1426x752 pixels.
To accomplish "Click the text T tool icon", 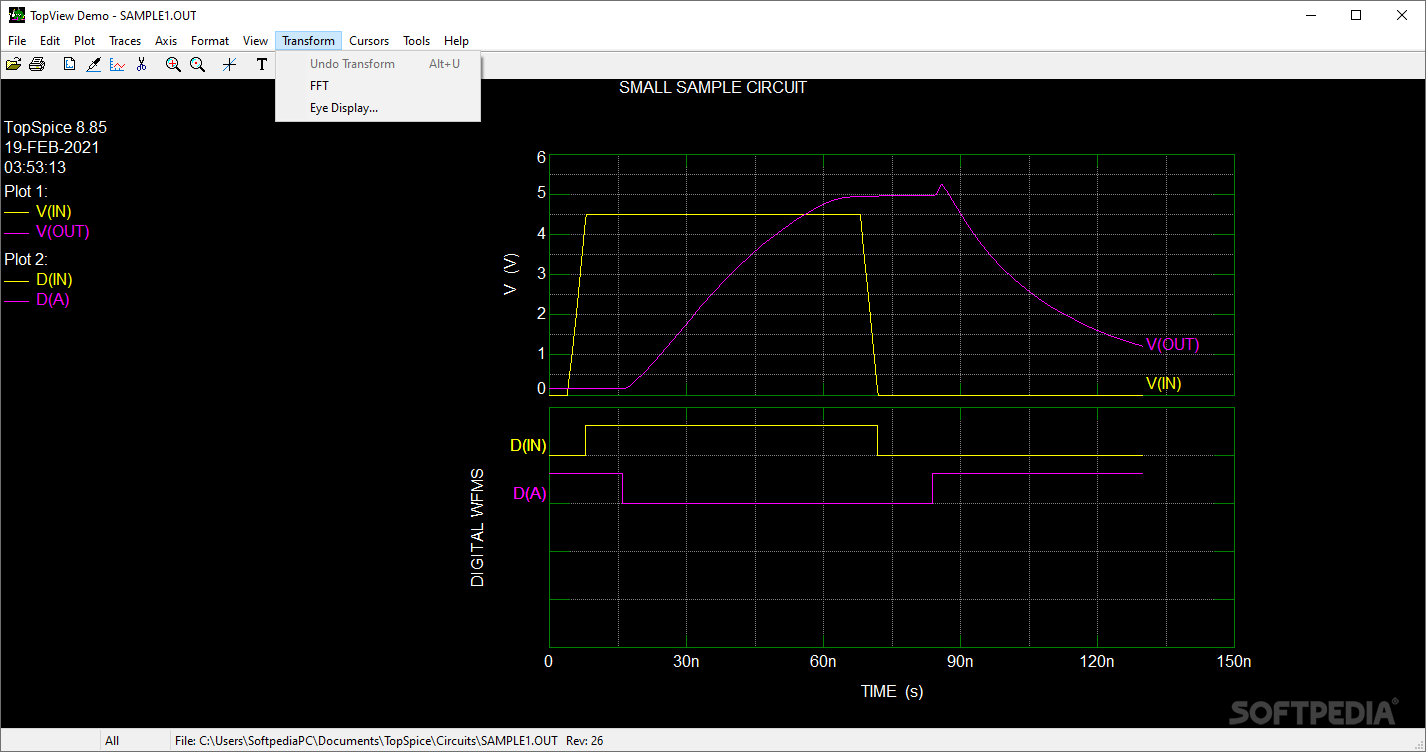I will pyautogui.click(x=262, y=64).
